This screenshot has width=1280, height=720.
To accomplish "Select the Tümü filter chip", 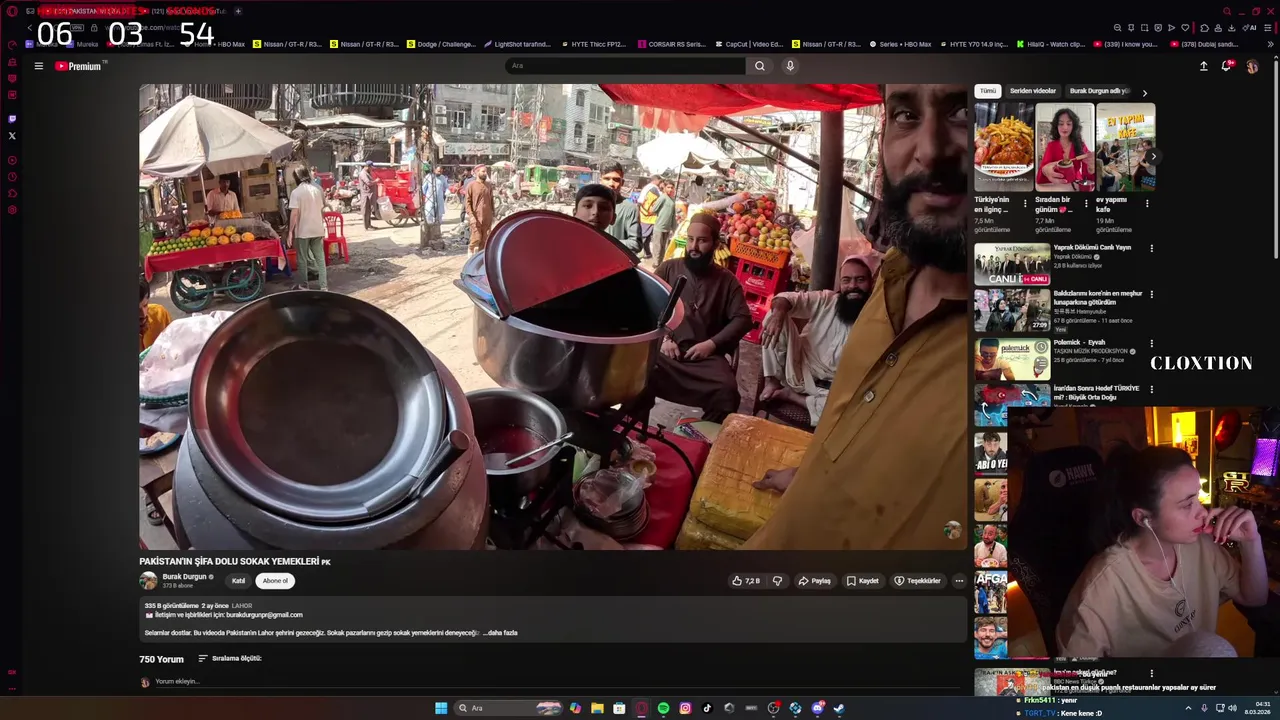I will pyautogui.click(x=988, y=91).
